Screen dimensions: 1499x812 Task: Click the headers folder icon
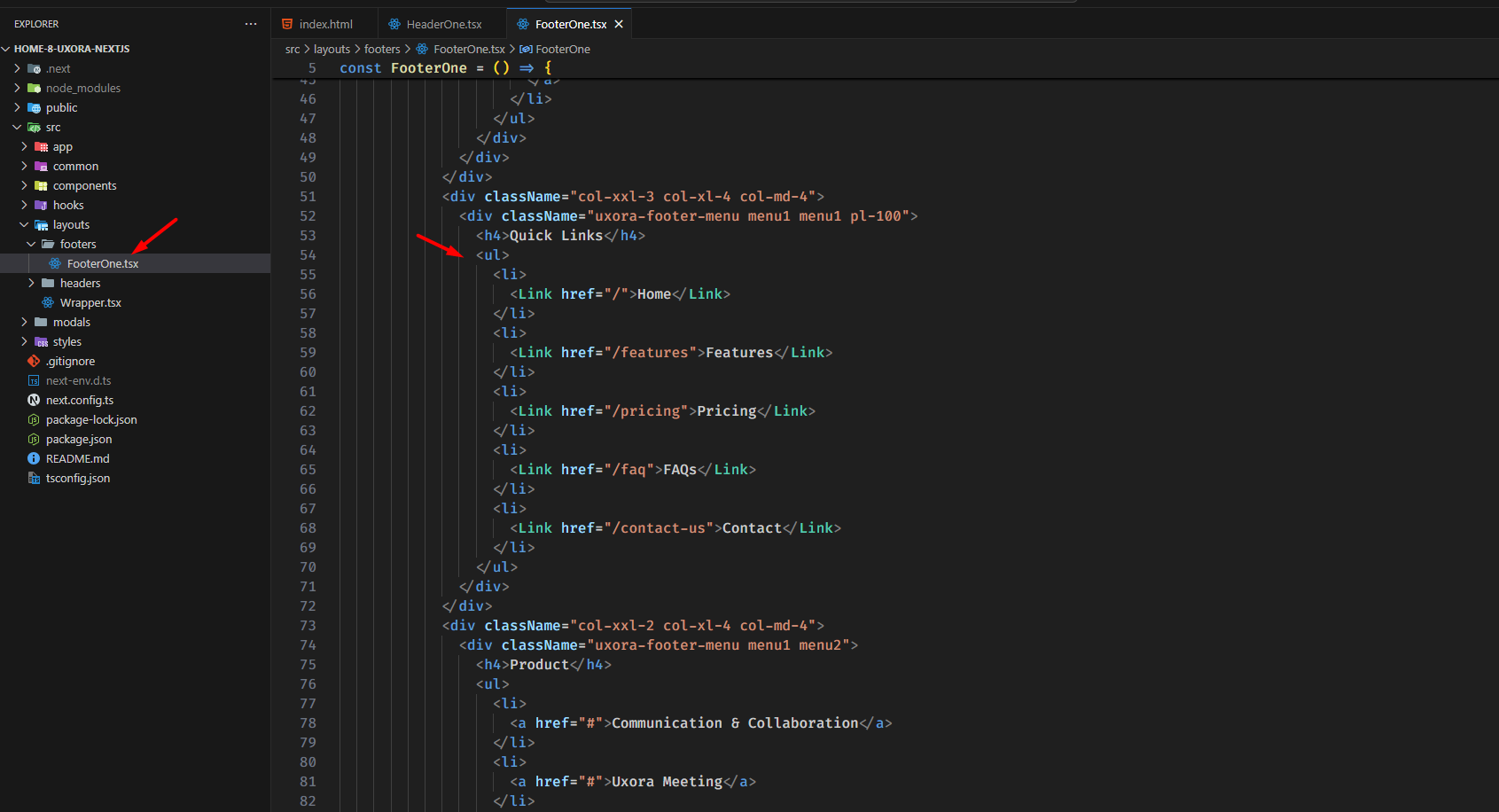pos(48,283)
